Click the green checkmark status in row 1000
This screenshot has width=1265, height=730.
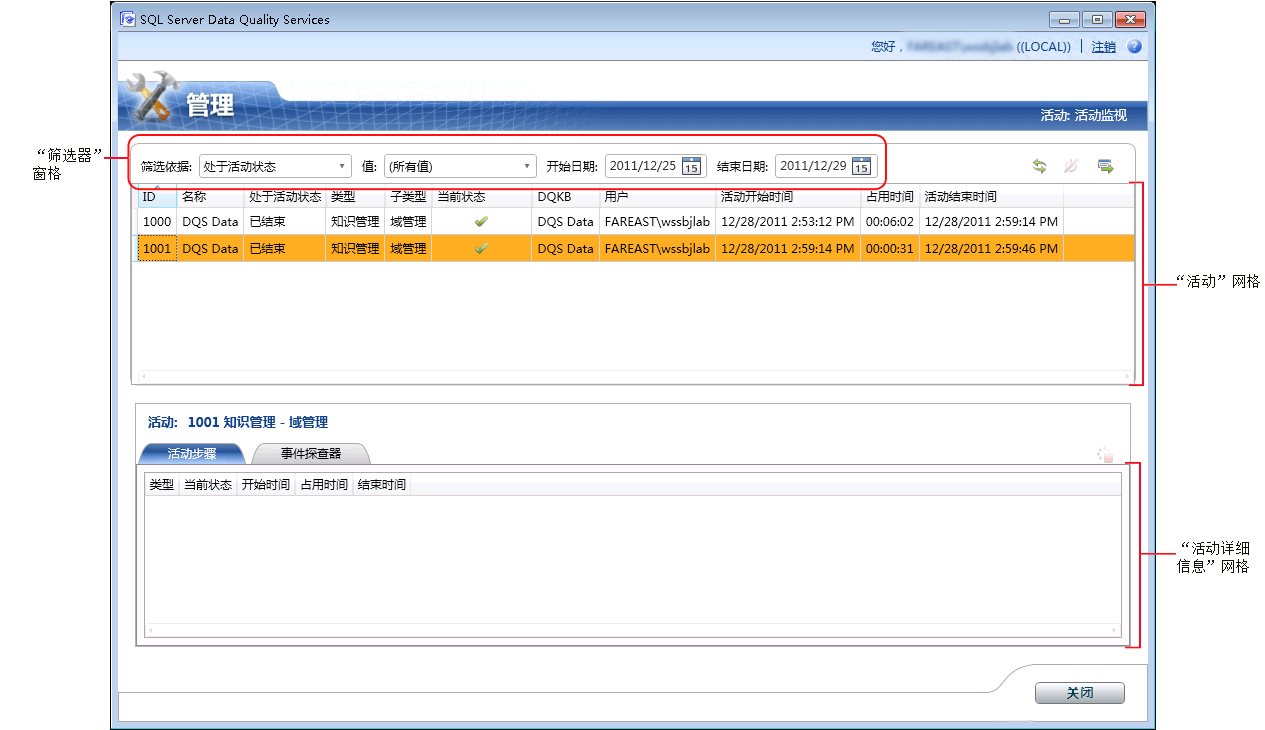481,221
